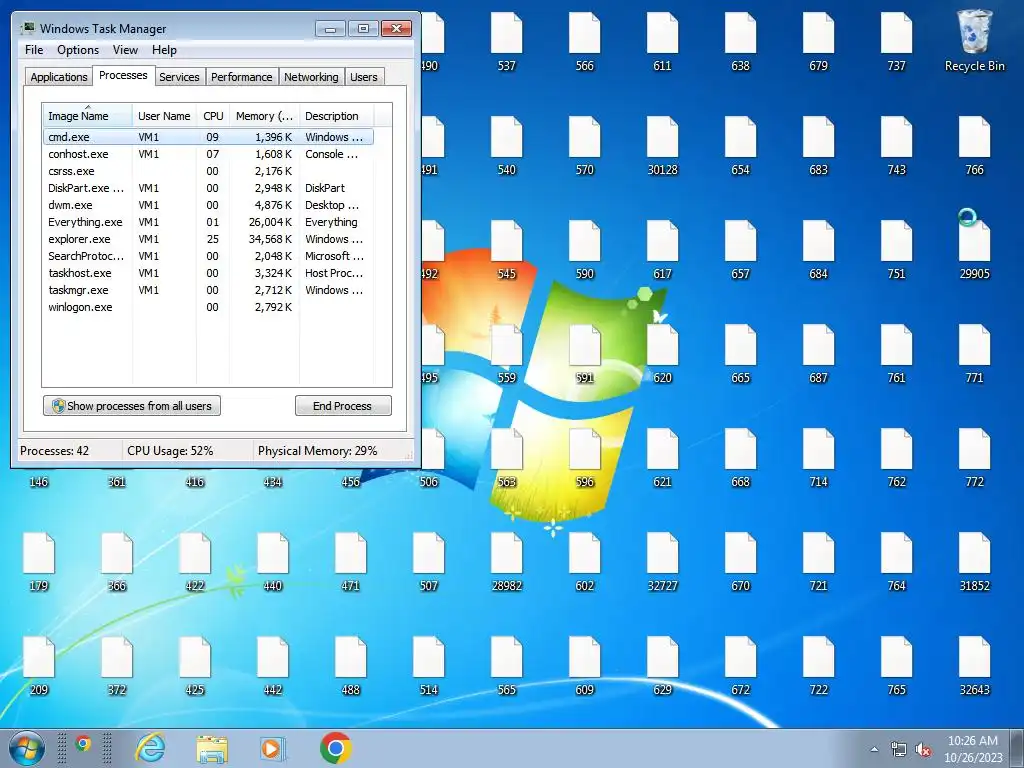Switch to the Performance tab
This screenshot has width=1024, height=768.
[241, 77]
